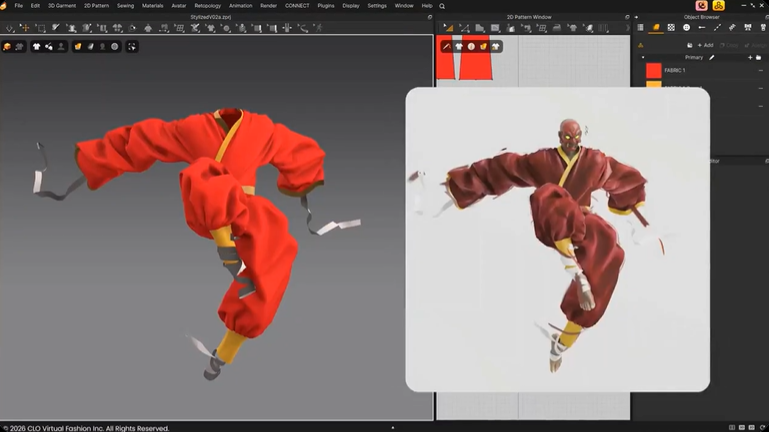Expand the 2D toolbar overflow chevron
Image resolution: width=769 pixels, height=432 pixels.
[628, 28]
